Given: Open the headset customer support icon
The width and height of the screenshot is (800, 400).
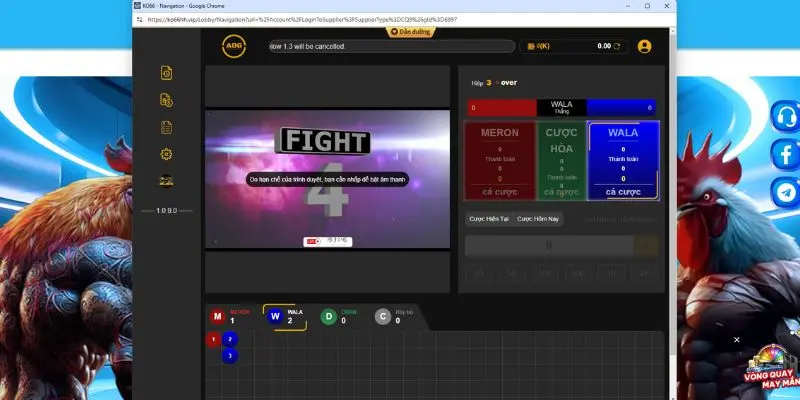Looking at the screenshot, I should click(785, 116).
